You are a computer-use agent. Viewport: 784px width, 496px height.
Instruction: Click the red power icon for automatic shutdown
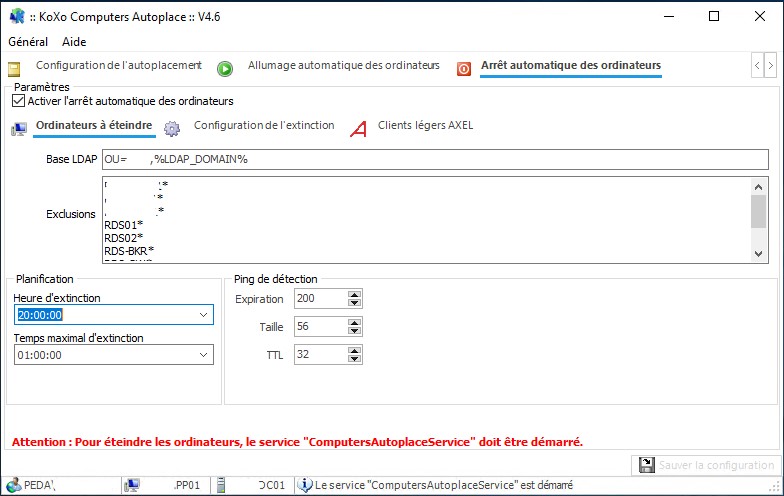coord(464,68)
